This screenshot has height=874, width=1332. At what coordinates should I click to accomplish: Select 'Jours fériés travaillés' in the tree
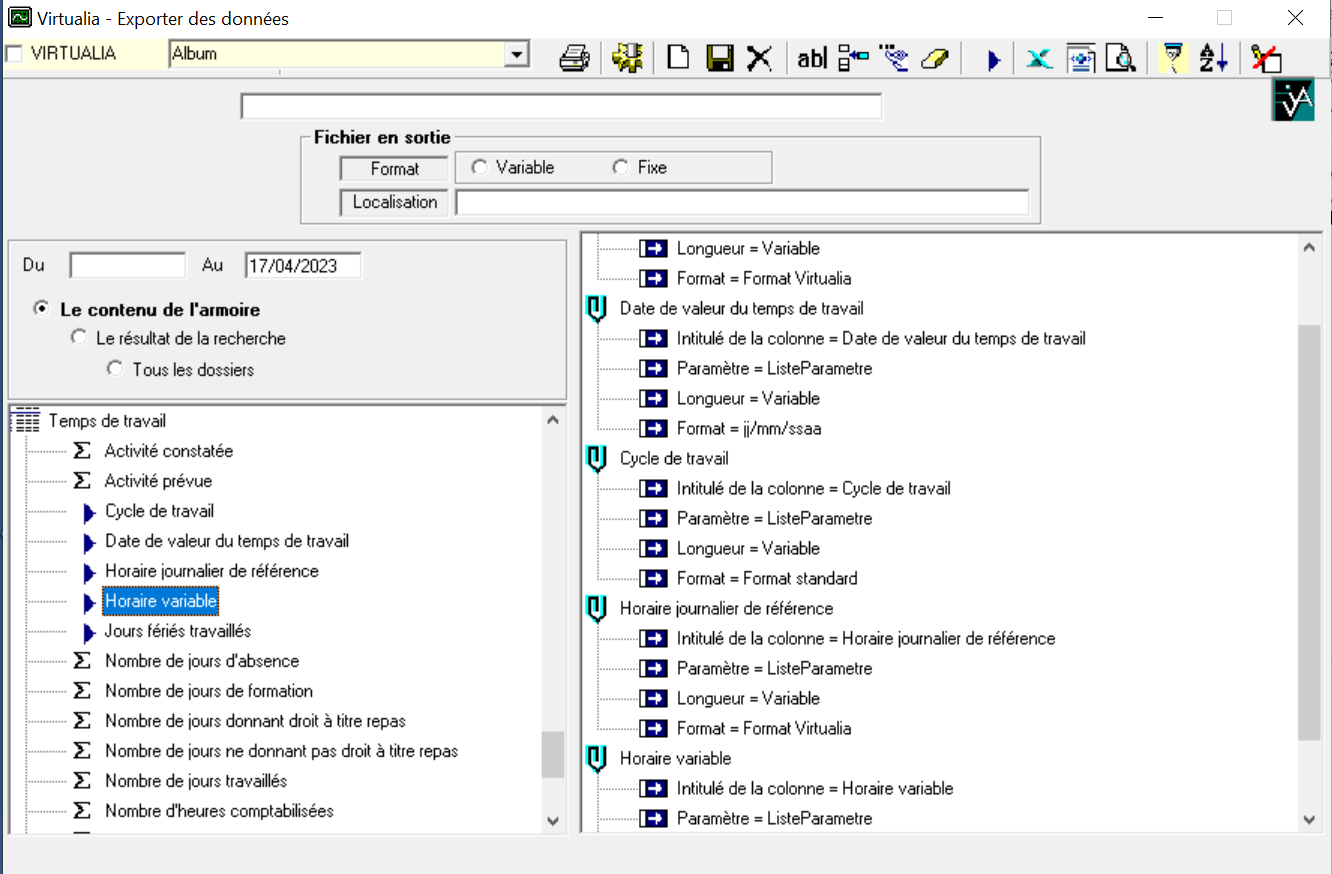[x=177, y=631]
